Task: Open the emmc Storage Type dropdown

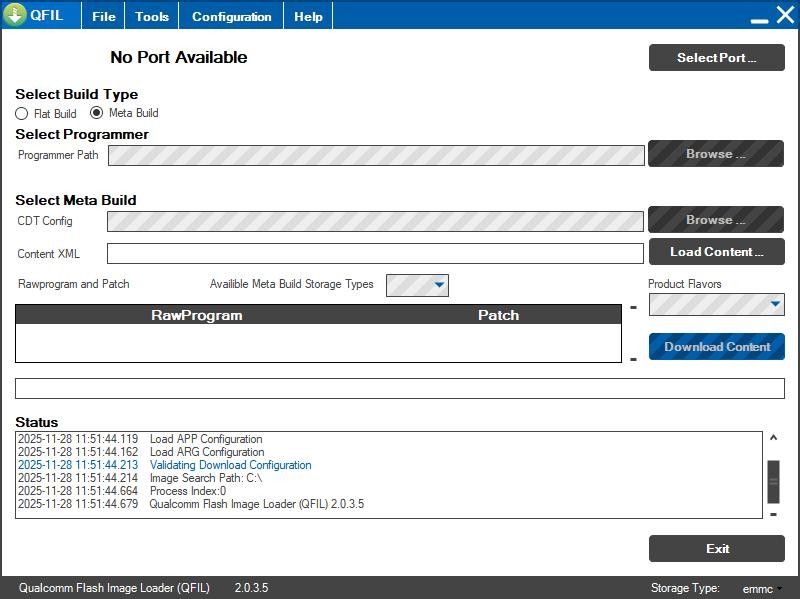Action: [x=762, y=589]
